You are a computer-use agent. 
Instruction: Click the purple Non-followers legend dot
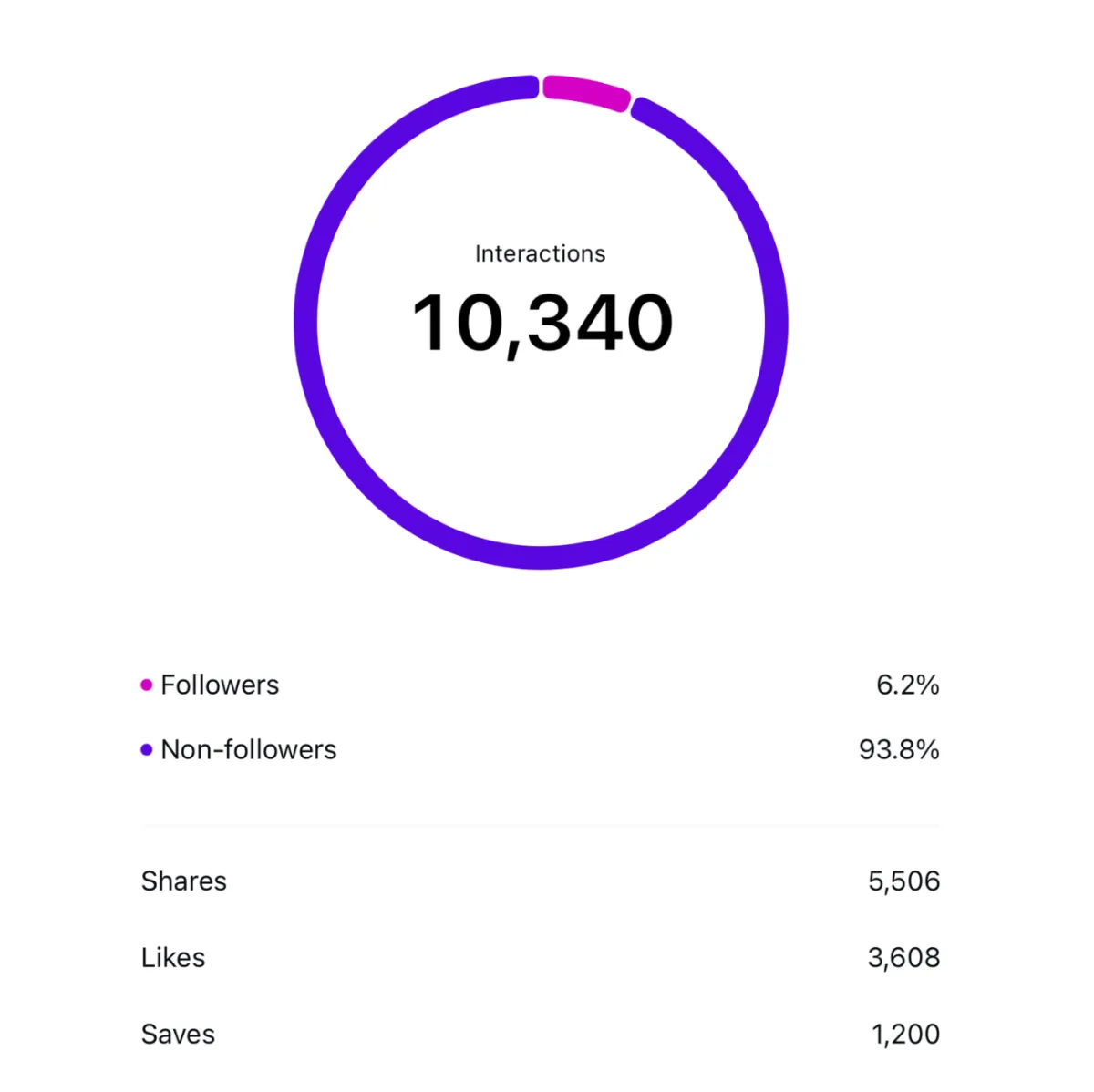(146, 749)
